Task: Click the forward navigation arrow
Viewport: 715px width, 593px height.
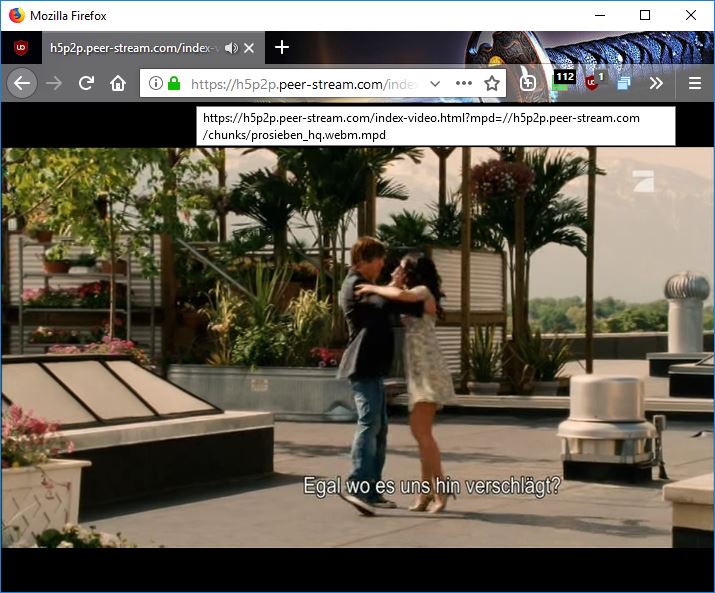Action: point(54,83)
